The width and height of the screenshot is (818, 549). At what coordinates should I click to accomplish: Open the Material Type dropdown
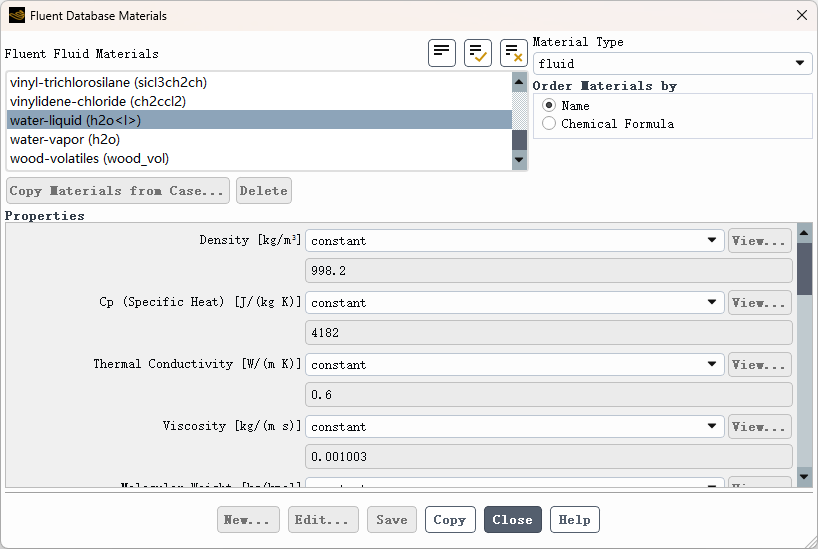(672, 64)
